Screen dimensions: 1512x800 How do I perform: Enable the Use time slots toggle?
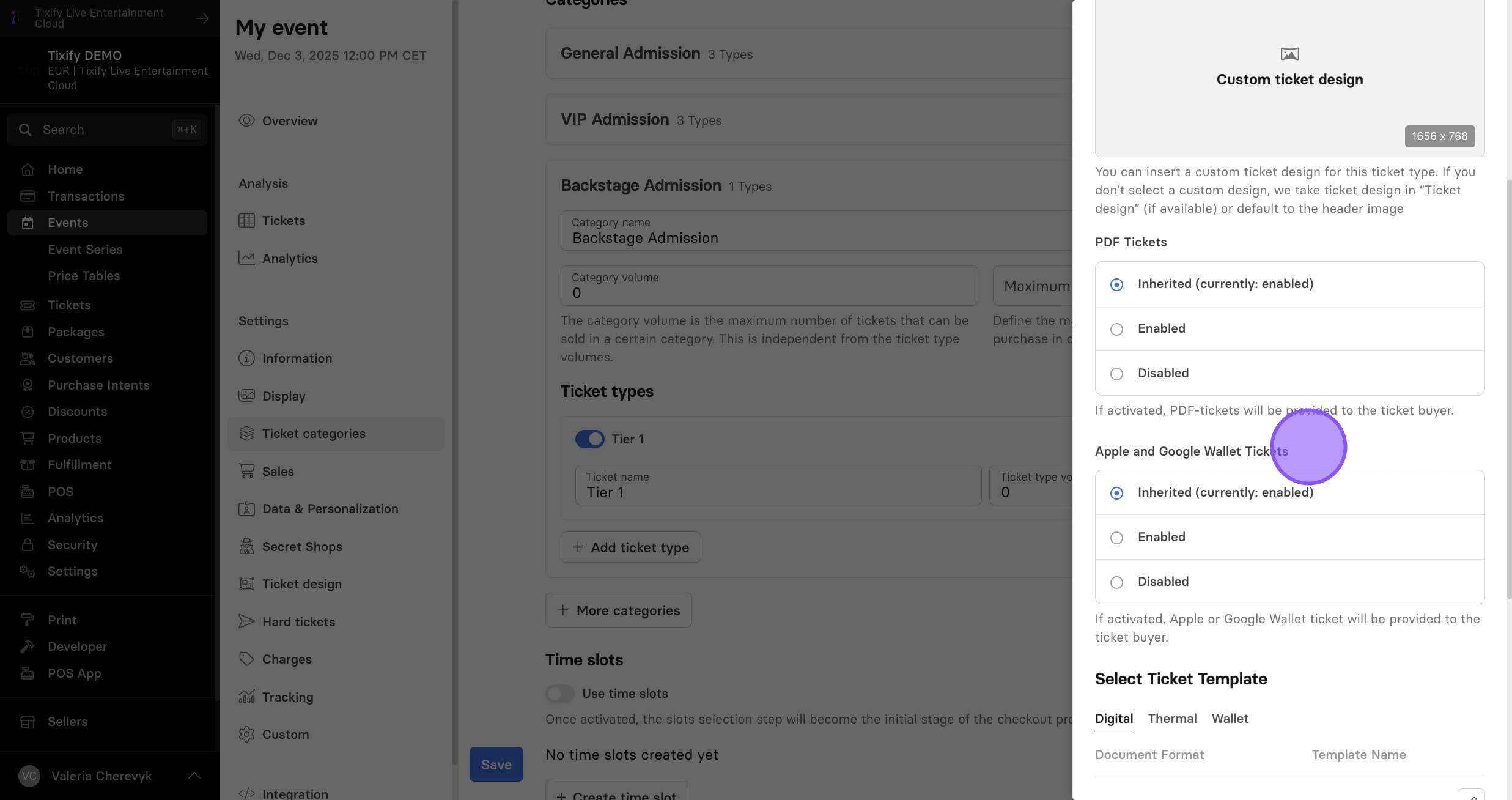pos(559,694)
